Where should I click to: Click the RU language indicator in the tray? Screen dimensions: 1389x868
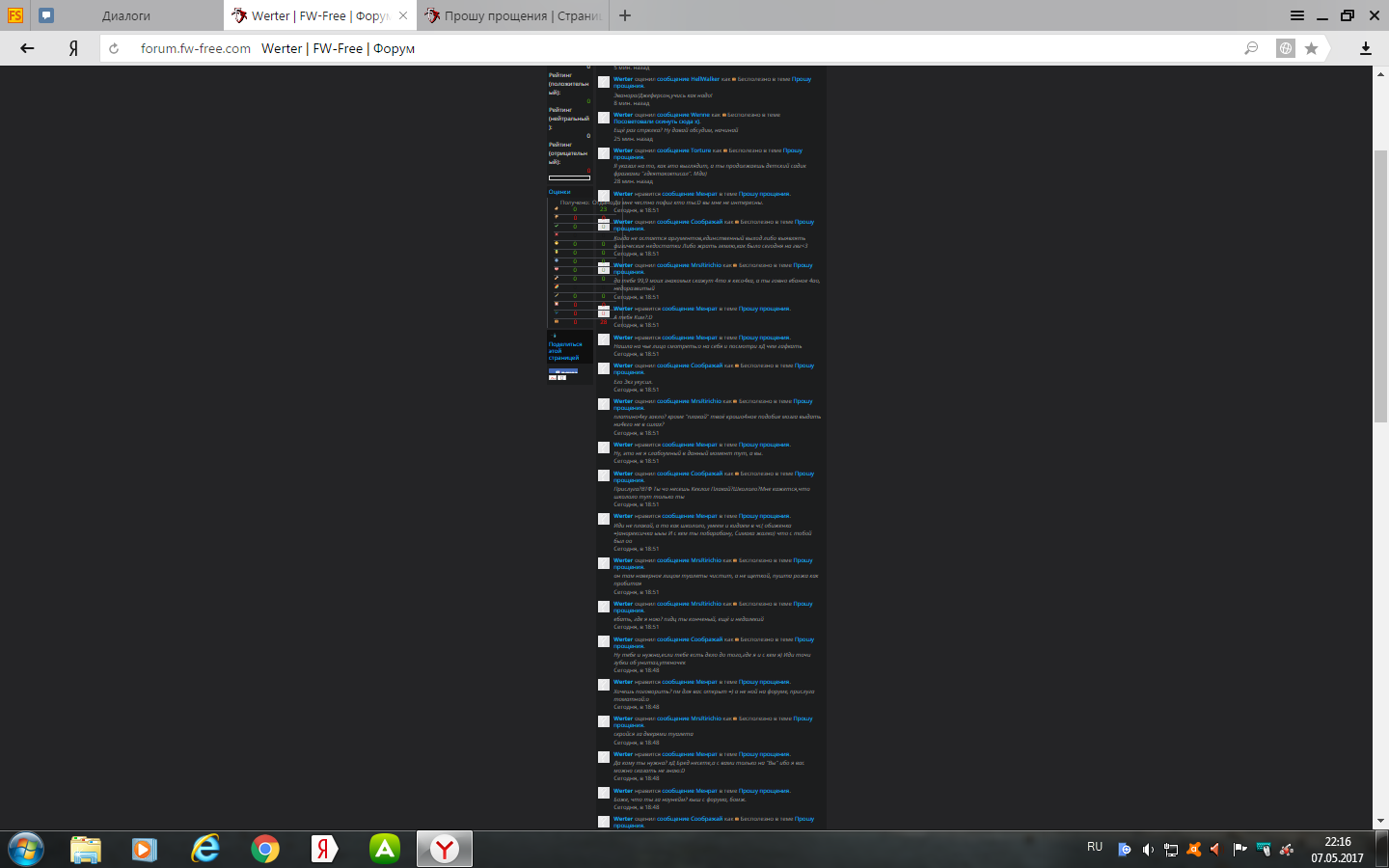click(1095, 847)
